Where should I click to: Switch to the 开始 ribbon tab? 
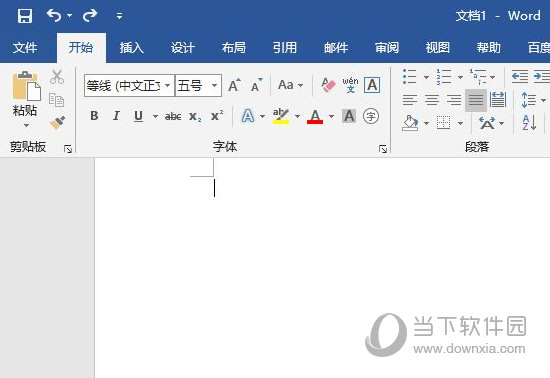pyautogui.click(x=81, y=47)
